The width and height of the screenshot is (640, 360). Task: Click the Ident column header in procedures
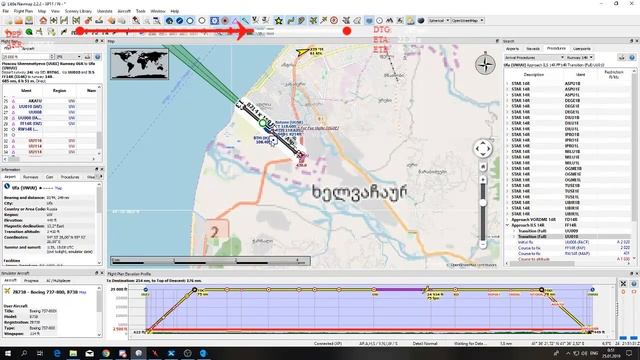click(580, 75)
